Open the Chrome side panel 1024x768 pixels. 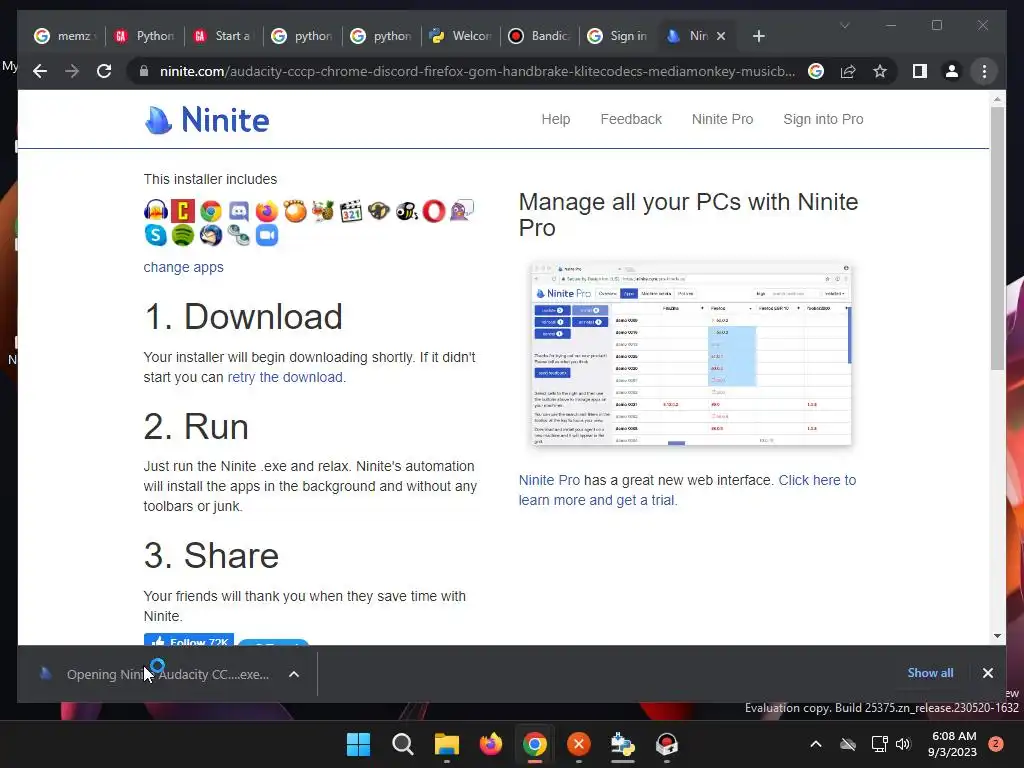920,71
